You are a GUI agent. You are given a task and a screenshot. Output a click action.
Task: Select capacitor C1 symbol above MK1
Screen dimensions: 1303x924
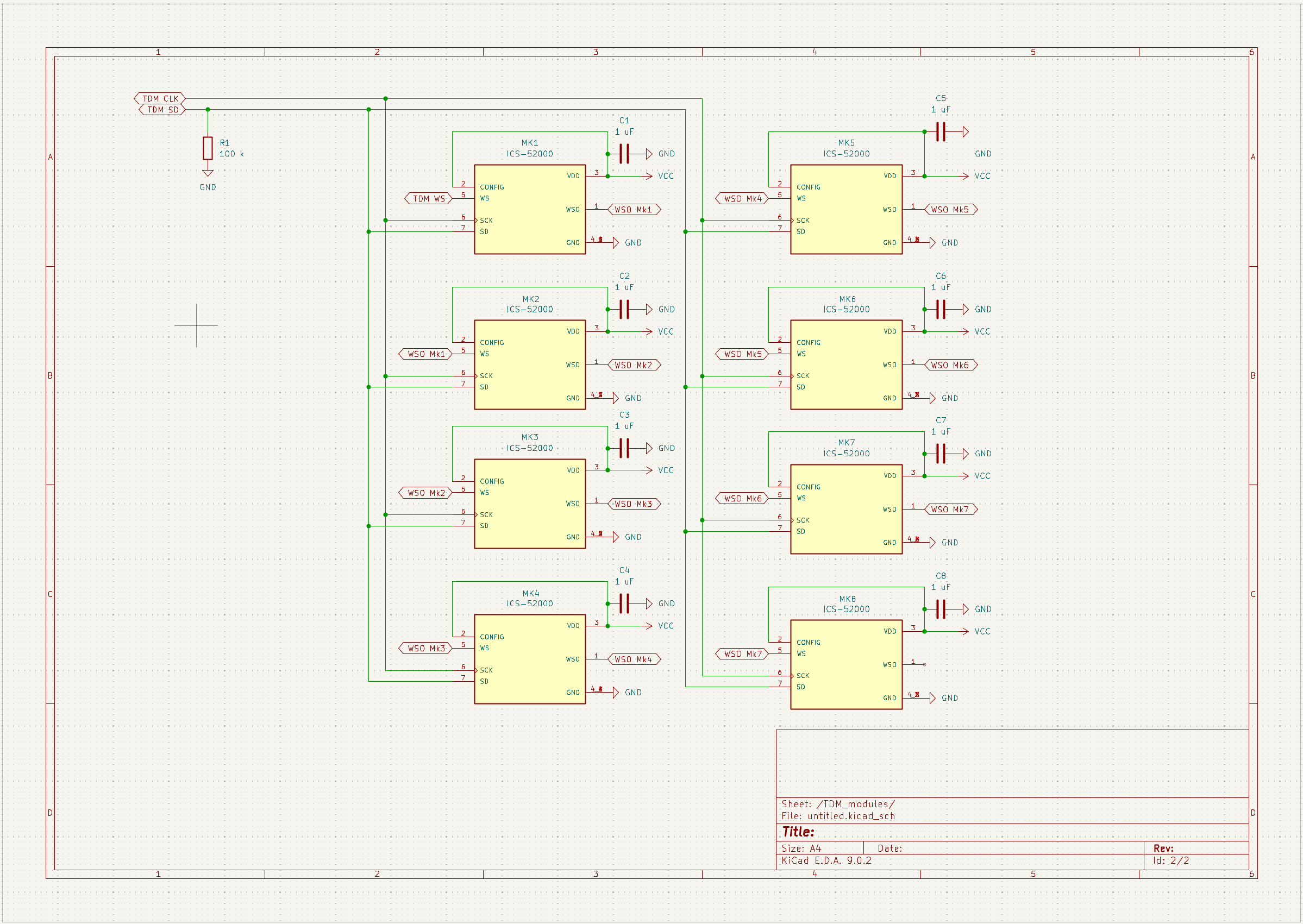coord(624,154)
